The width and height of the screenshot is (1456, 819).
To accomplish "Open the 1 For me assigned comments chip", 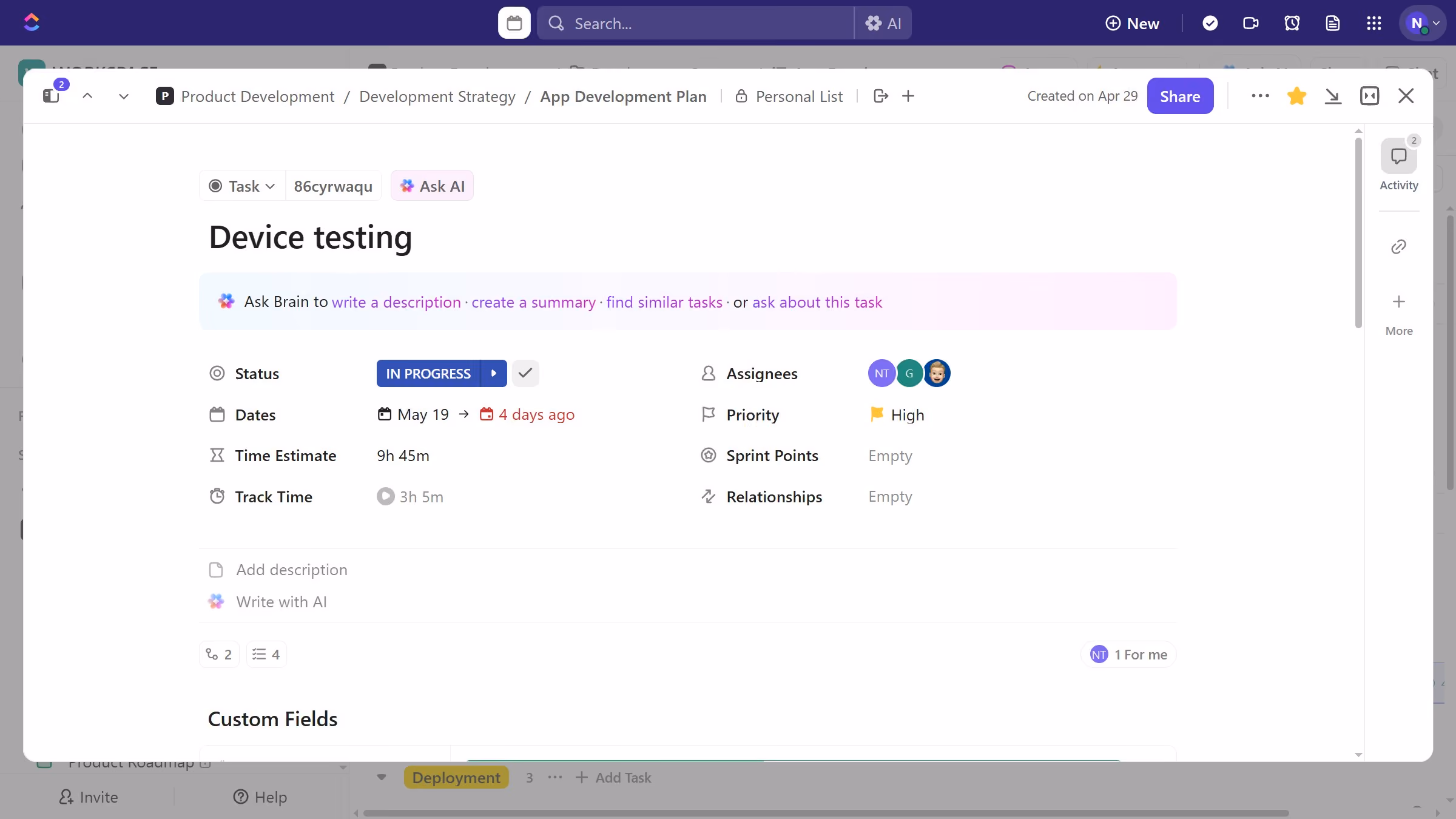I will 1128,655.
